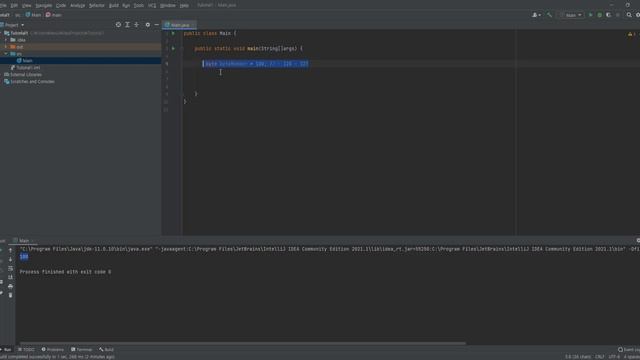
Task: Open the Build menu
Action: point(114,5)
